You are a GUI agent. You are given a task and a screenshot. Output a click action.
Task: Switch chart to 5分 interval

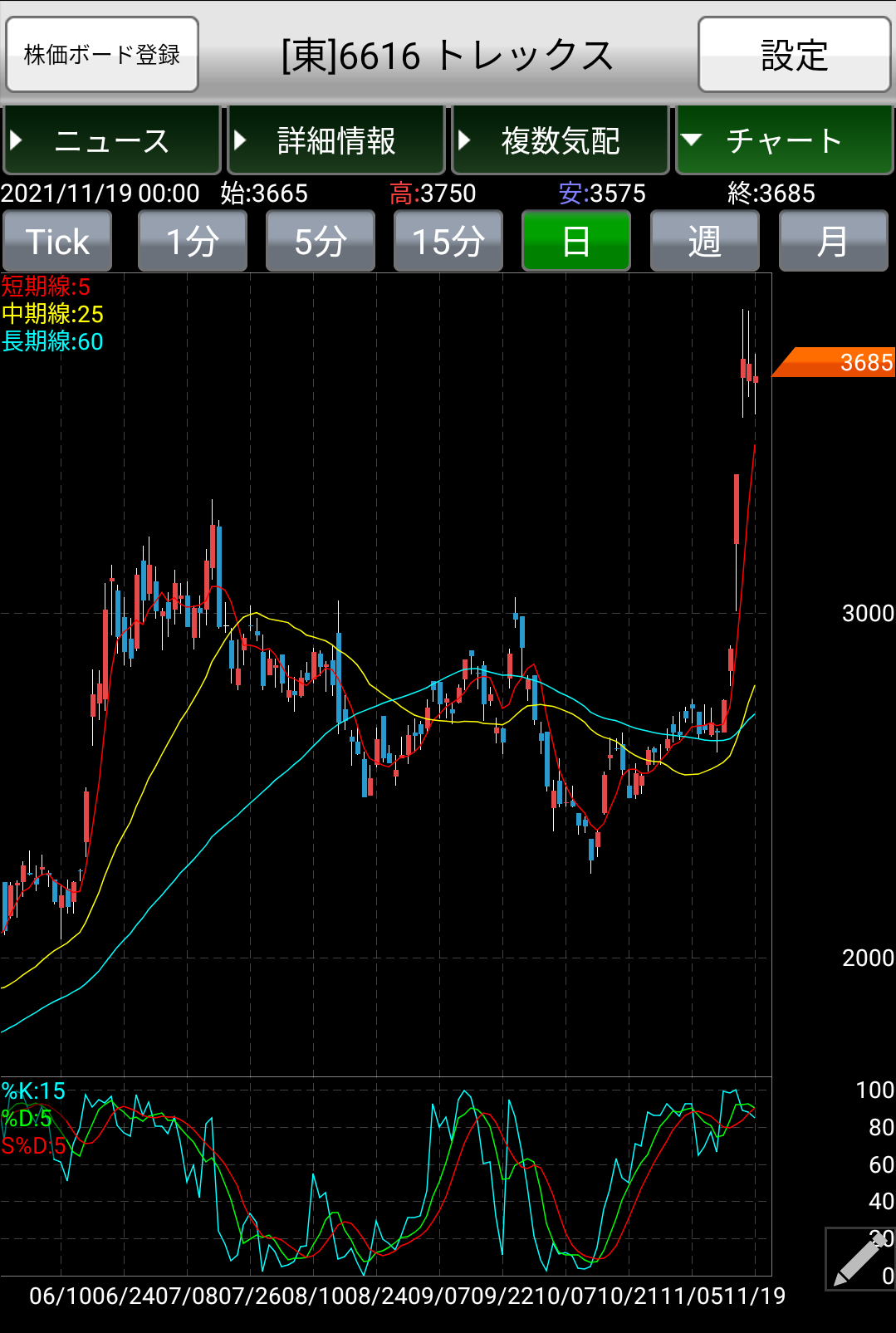(320, 241)
